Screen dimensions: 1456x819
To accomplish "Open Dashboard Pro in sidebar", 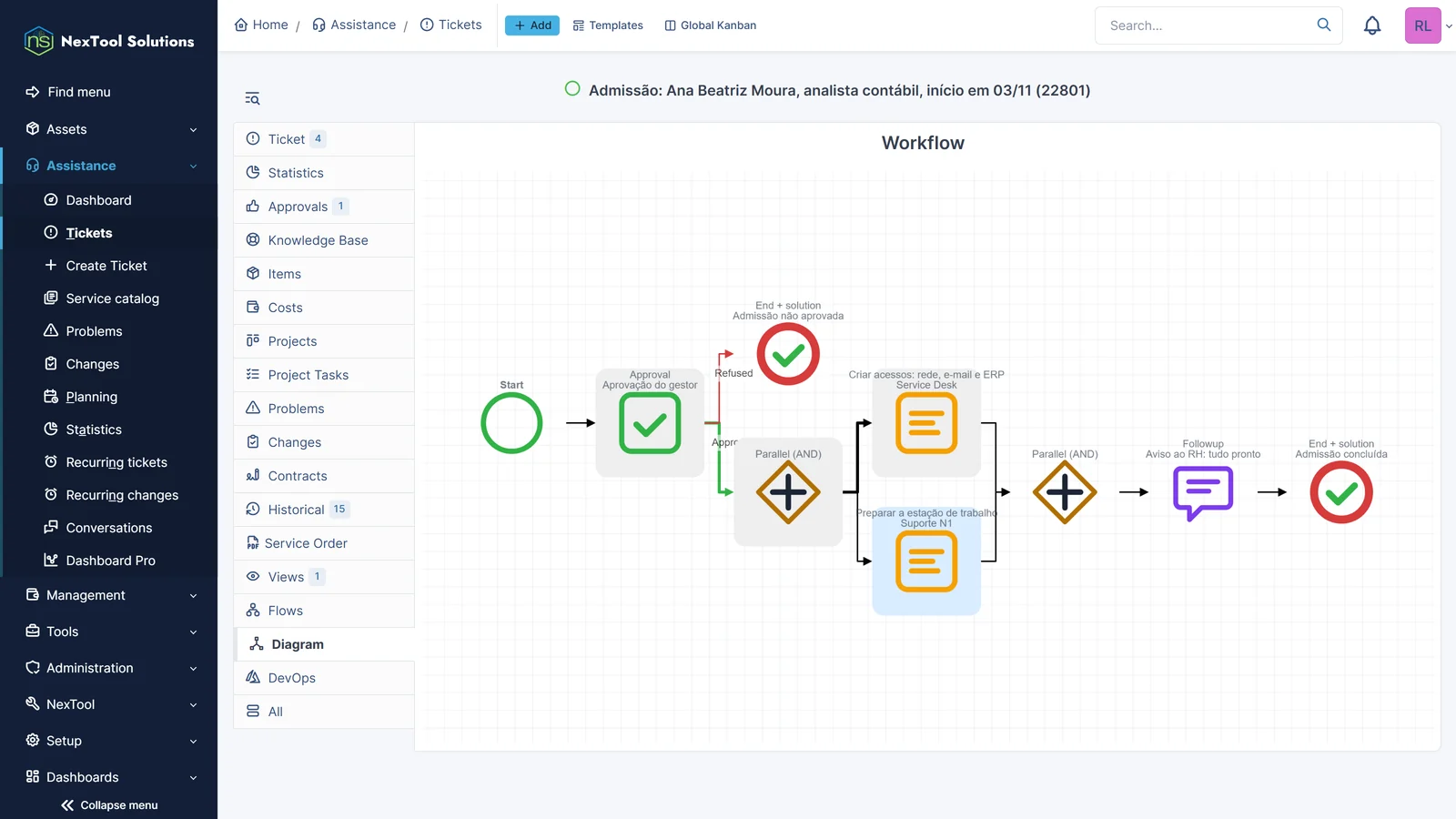I will coord(110,561).
